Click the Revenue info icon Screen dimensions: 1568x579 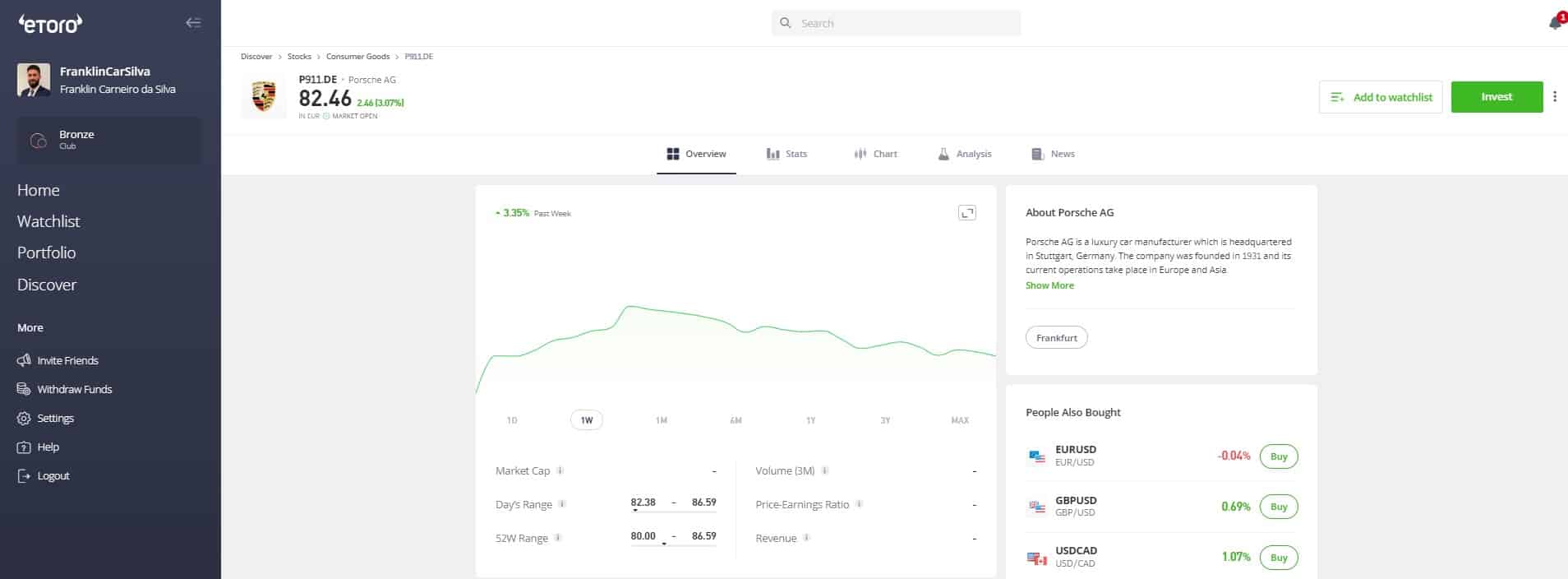(x=806, y=538)
